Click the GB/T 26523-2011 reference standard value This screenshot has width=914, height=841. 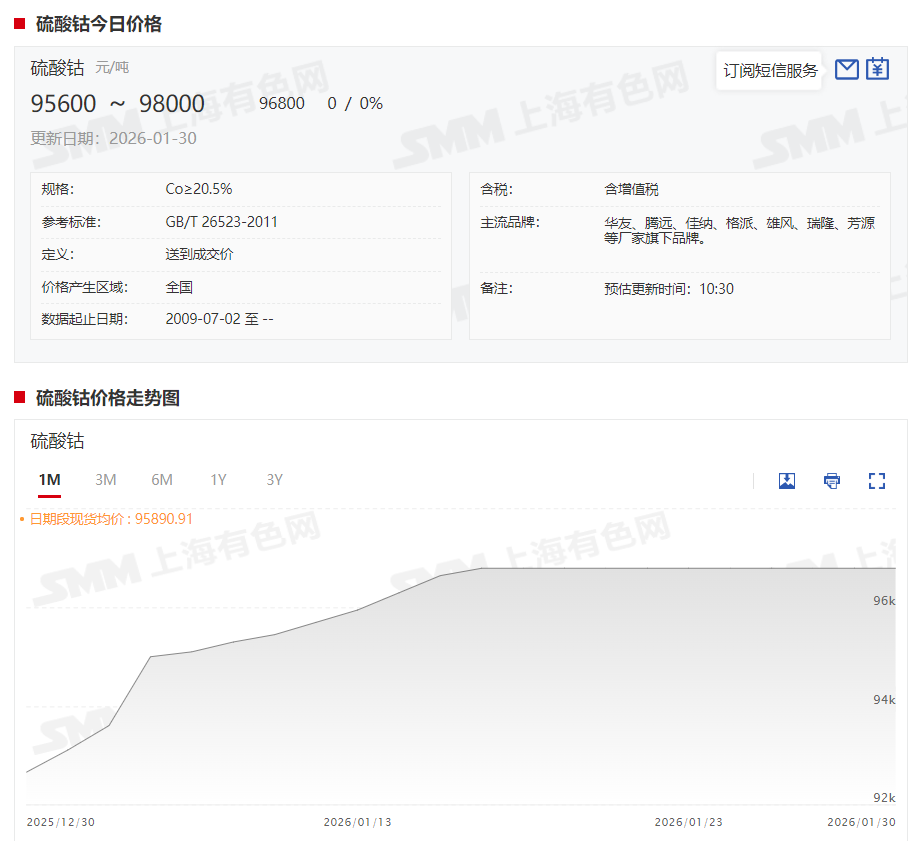[222, 222]
